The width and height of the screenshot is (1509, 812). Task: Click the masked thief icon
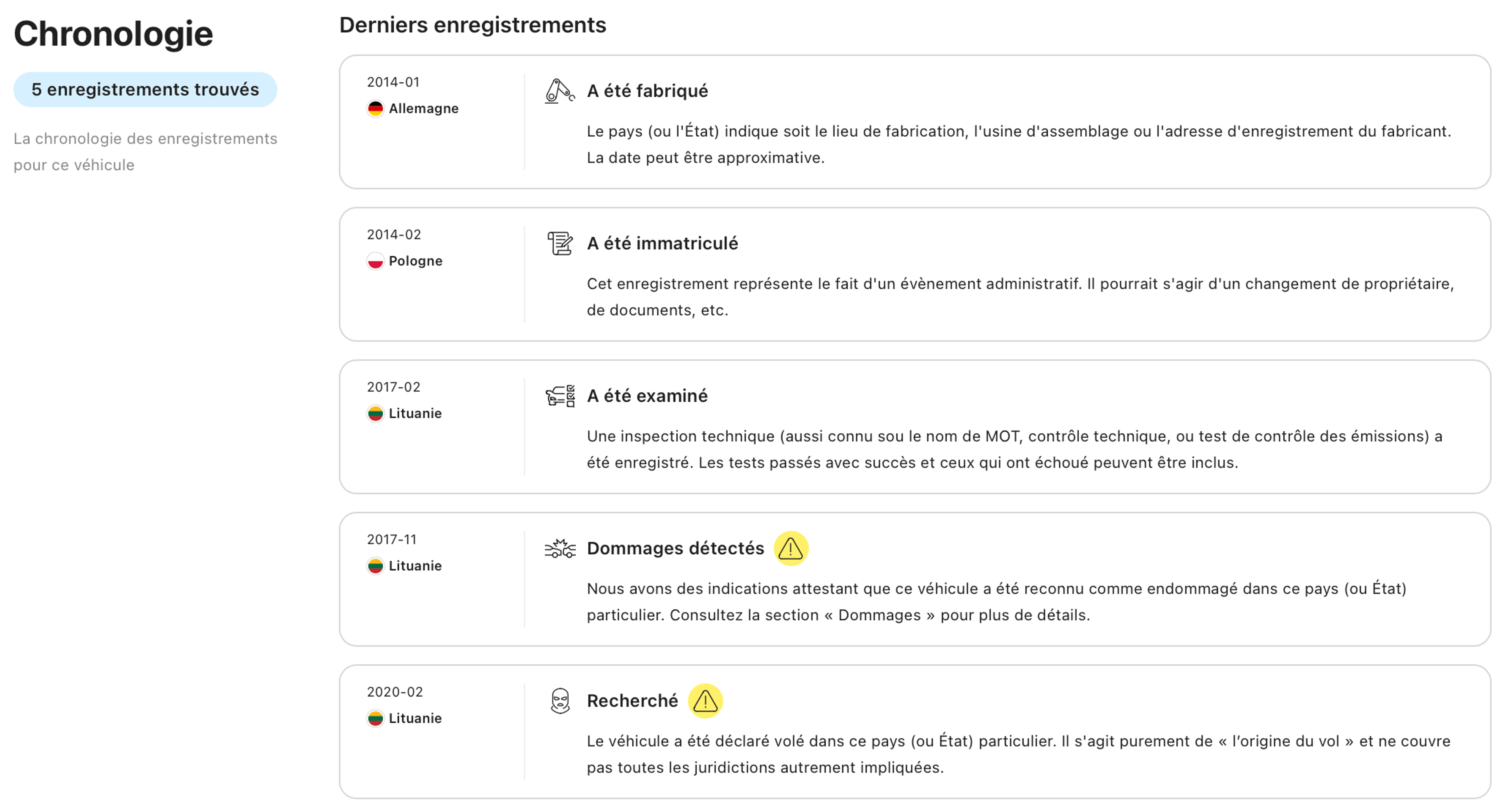560,701
